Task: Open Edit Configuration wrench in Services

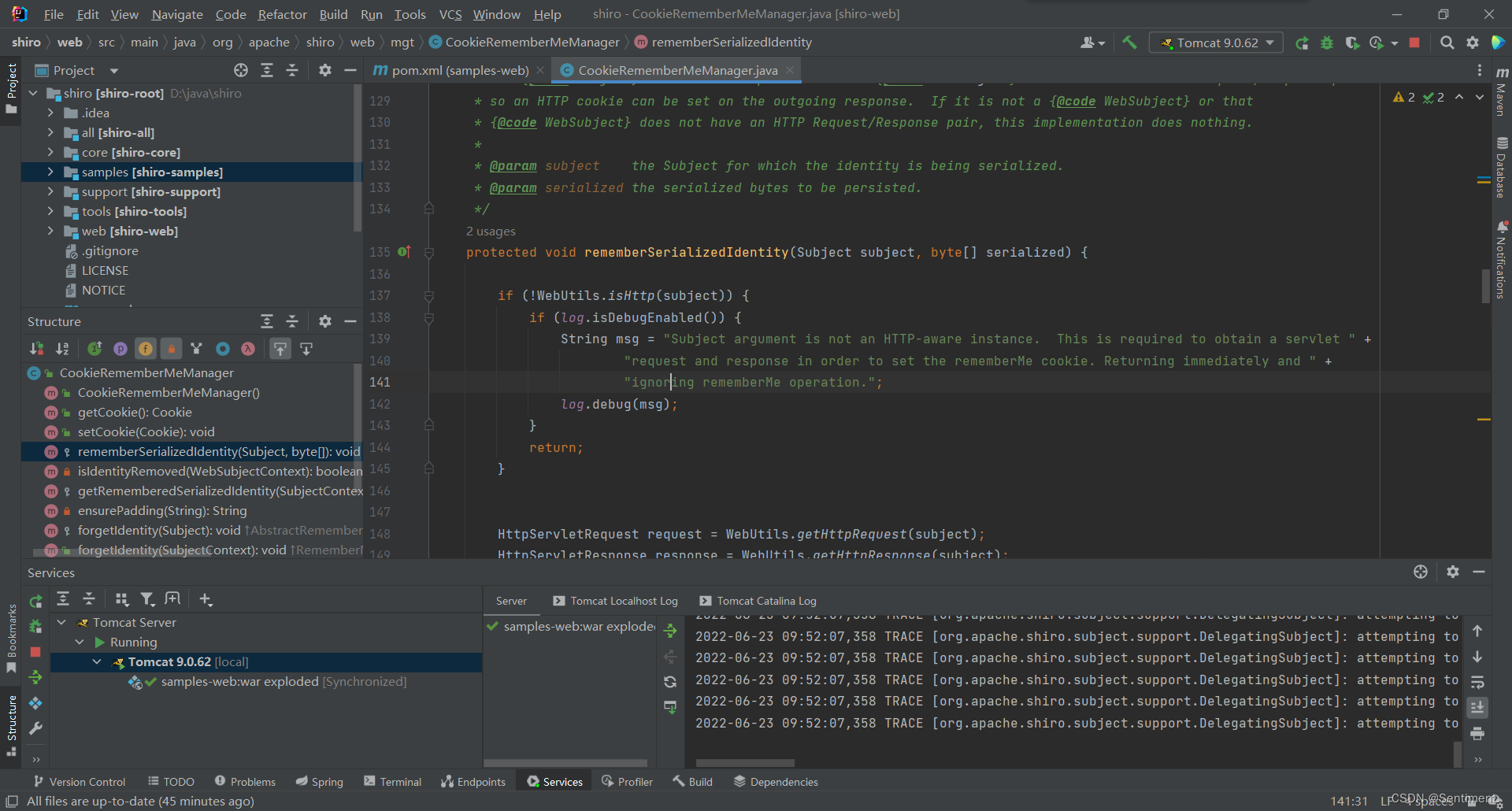Action: [35, 728]
